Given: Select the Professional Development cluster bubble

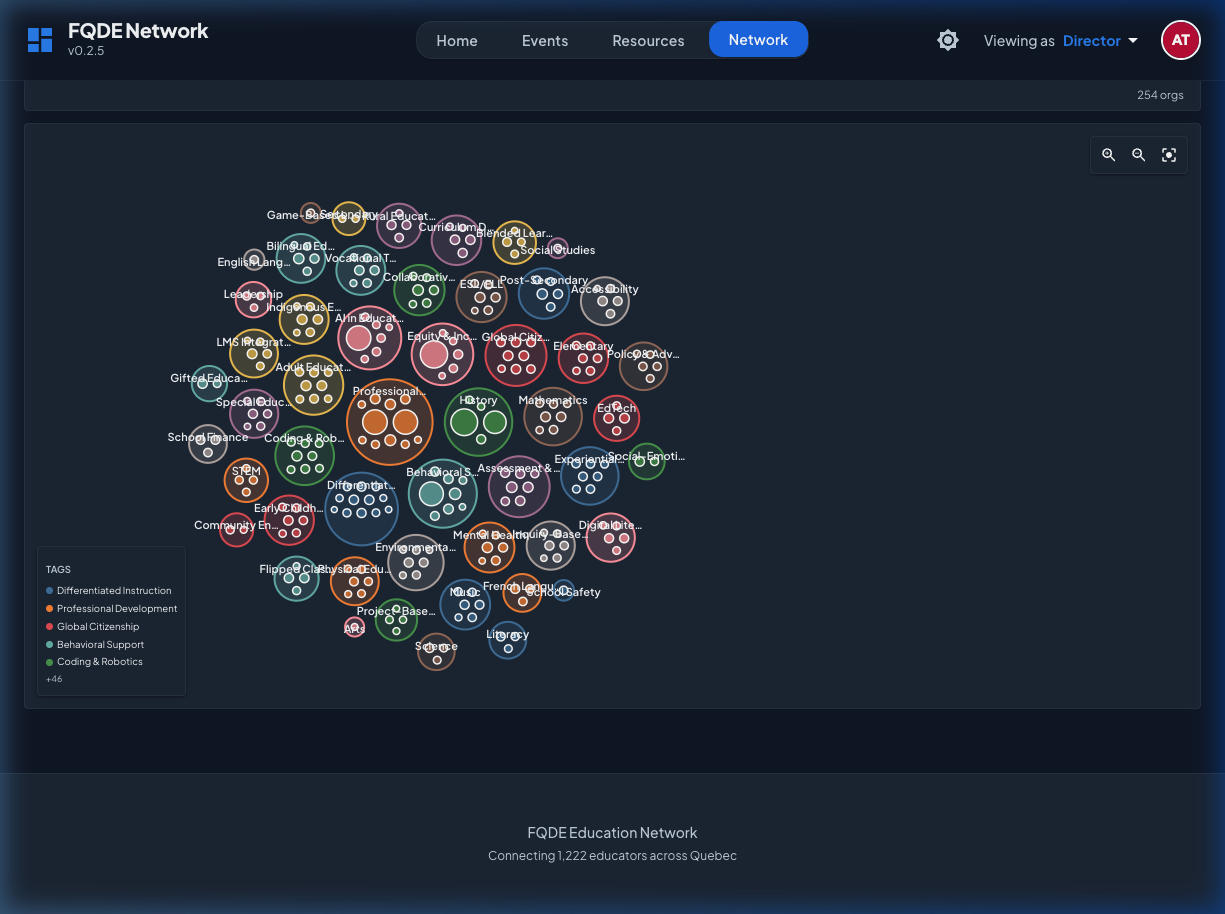Looking at the screenshot, I should coord(389,423).
